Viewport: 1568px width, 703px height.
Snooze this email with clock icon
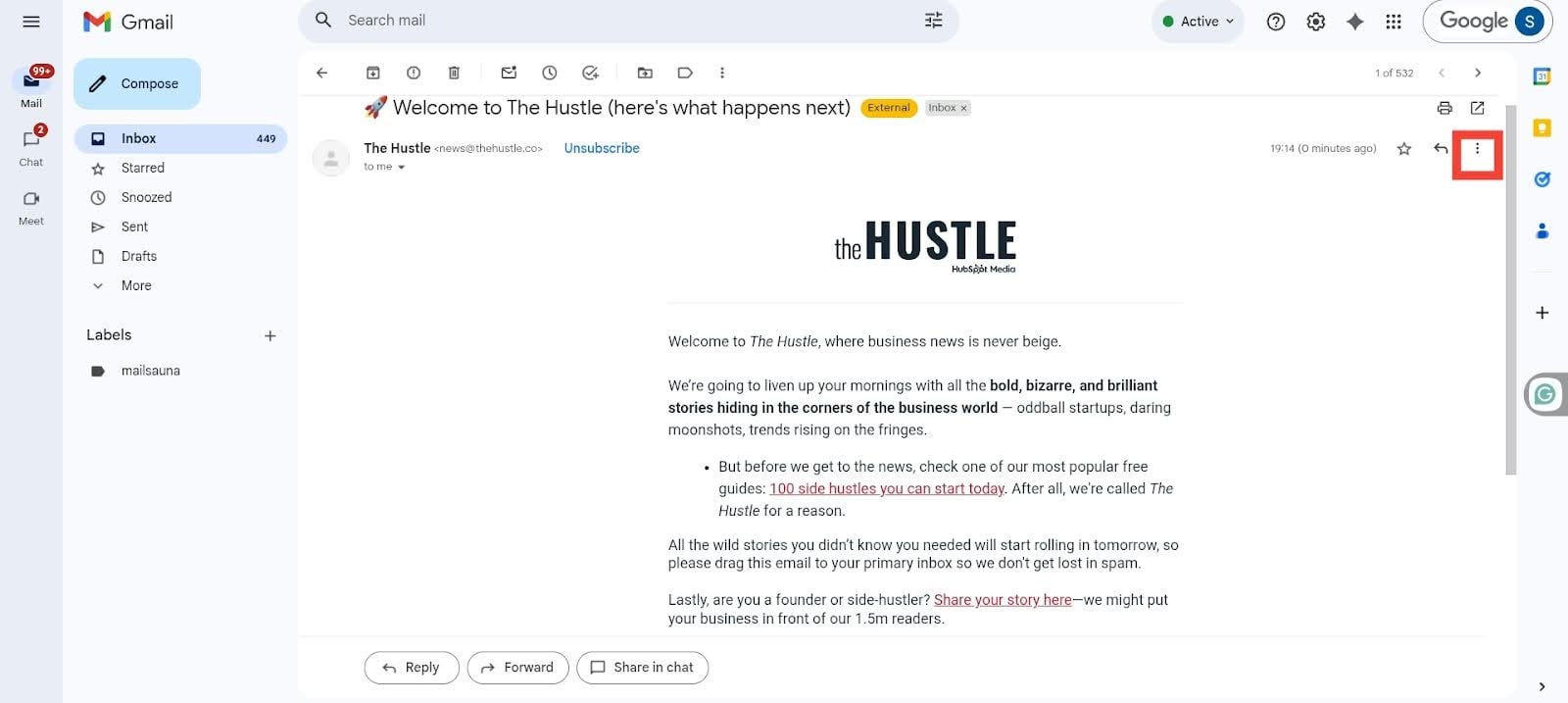click(x=550, y=73)
